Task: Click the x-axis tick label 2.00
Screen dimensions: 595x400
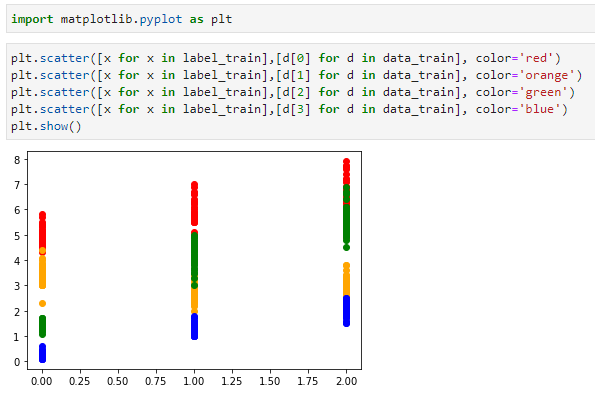Action: point(346,381)
